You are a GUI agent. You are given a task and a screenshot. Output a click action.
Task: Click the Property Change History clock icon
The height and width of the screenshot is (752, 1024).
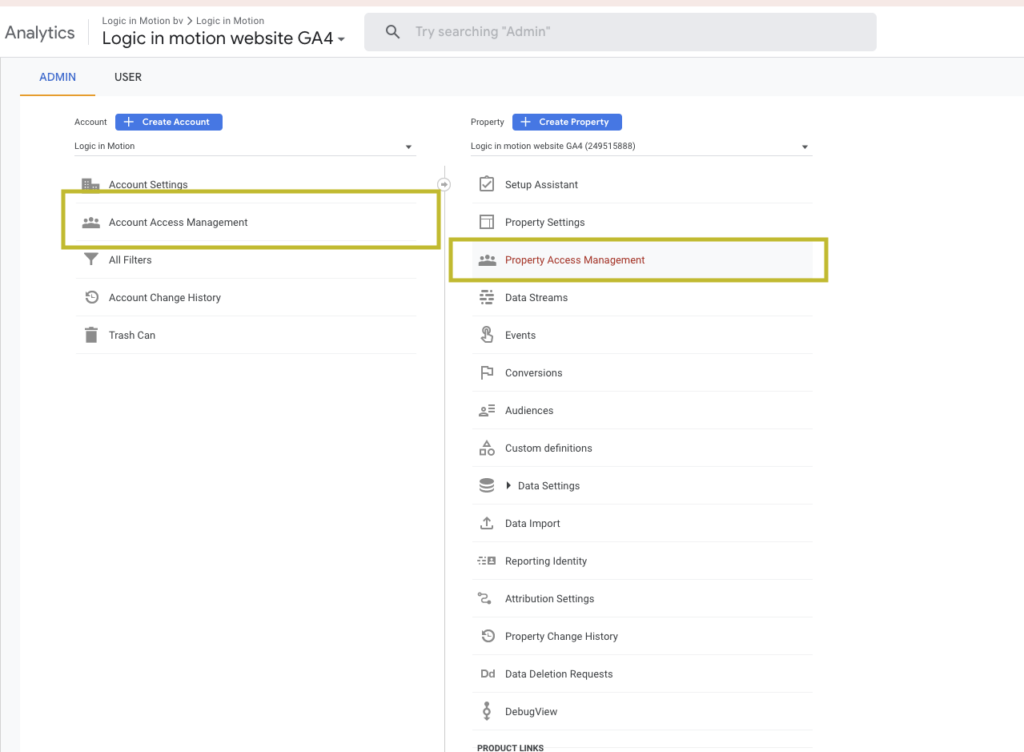488,636
